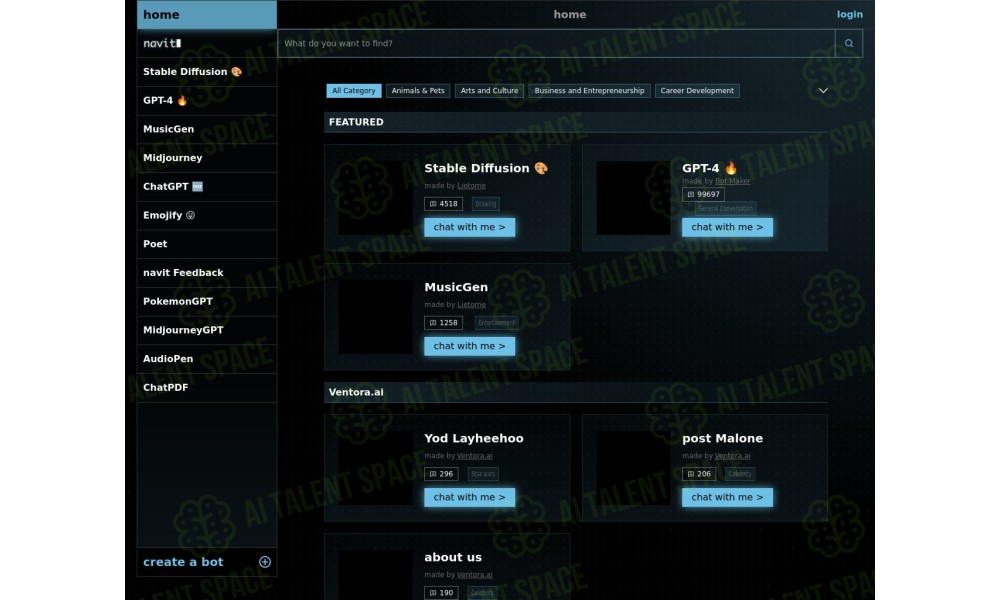The image size is (1000, 600).
Task: Open Ventora.ai link on about us card
Action: point(474,574)
